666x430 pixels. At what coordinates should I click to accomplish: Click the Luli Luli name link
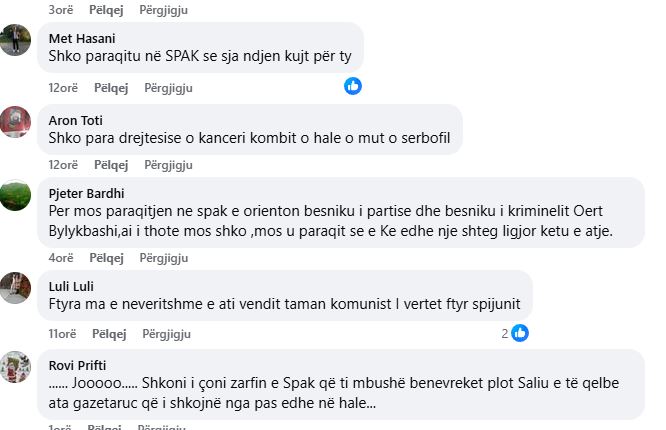[70, 286]
